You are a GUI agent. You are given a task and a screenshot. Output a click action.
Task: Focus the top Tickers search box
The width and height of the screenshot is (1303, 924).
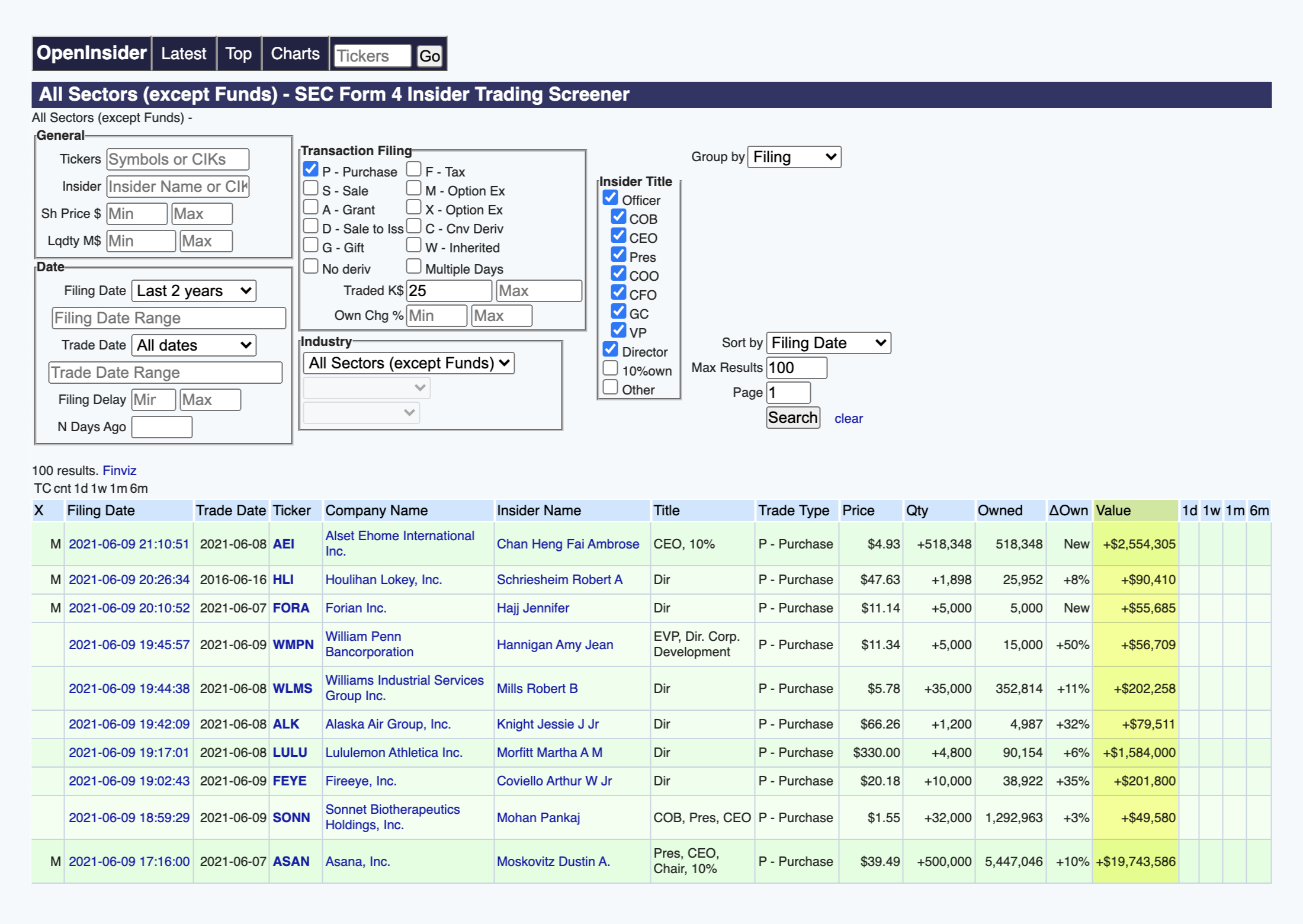pos(372,56)
